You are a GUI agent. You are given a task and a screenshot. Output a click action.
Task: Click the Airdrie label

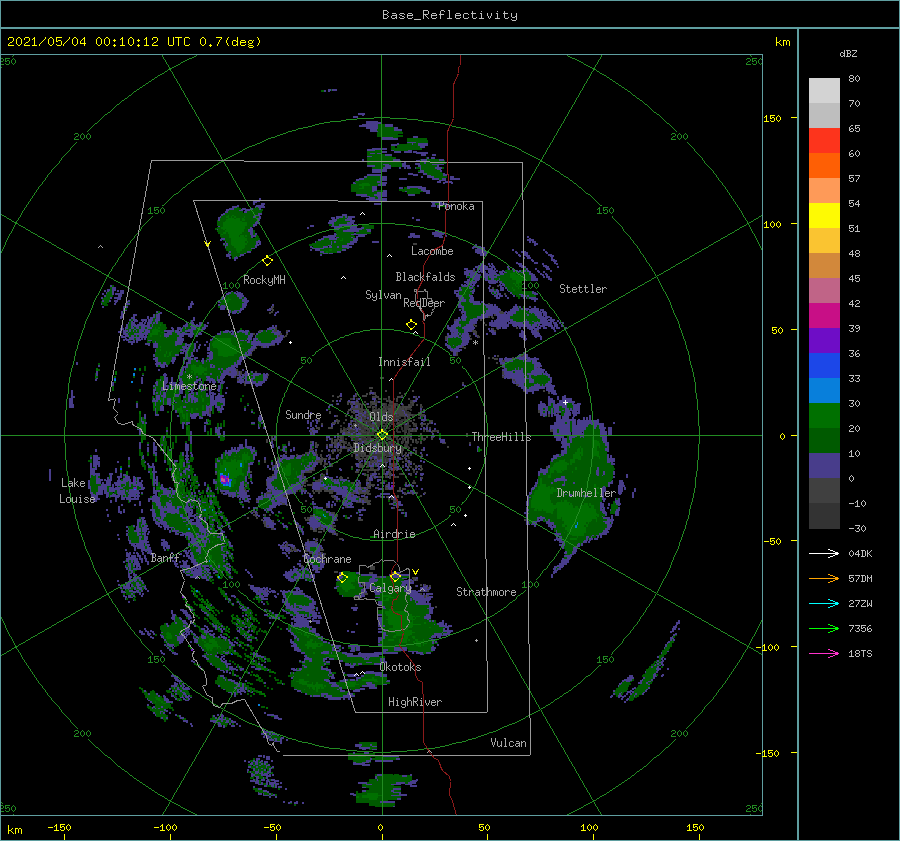(x=394, y=534)
